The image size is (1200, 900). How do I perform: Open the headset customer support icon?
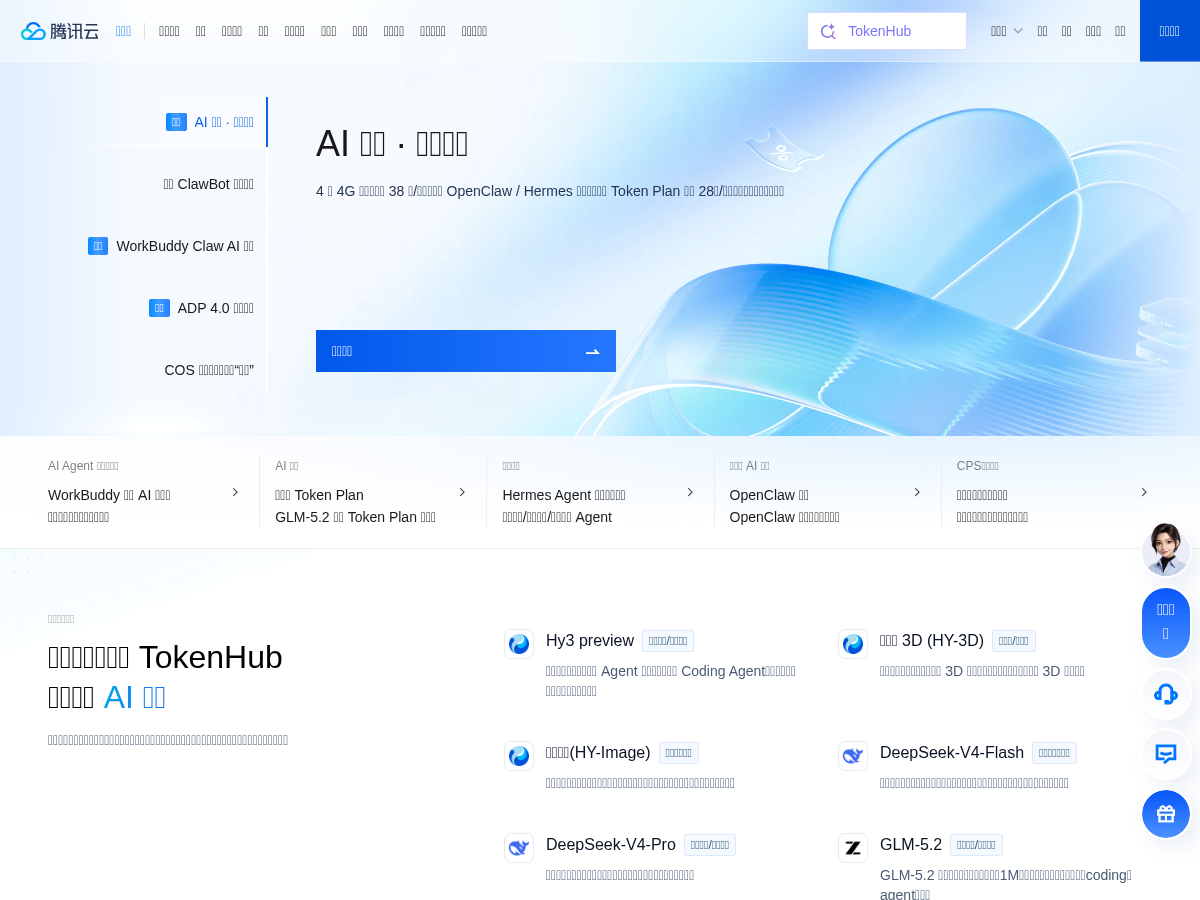coord(1166,694)
